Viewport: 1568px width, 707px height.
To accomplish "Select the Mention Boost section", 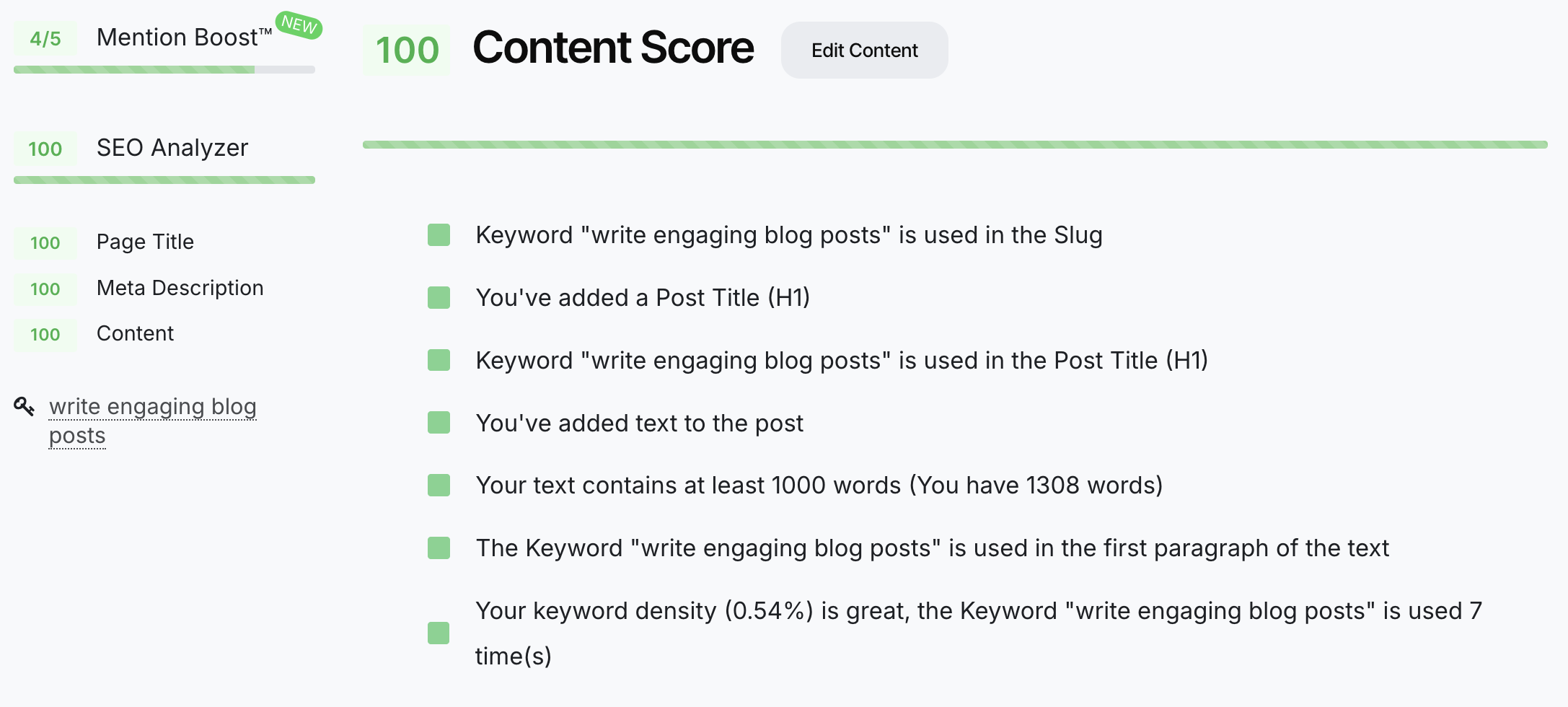I will pyautogui.click(x=184, y=38).
